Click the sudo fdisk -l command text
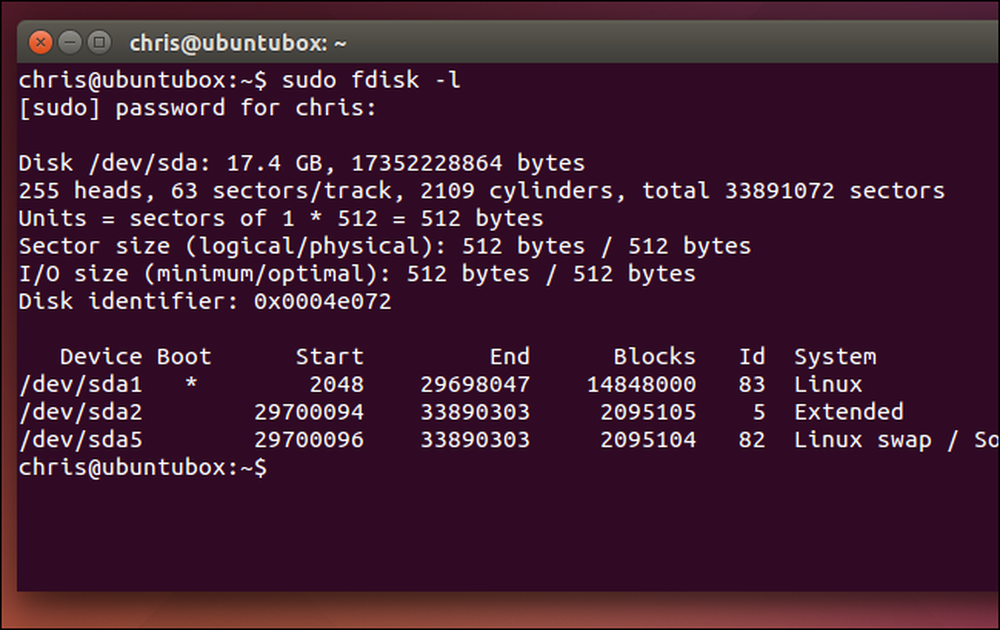 [371, 80]
